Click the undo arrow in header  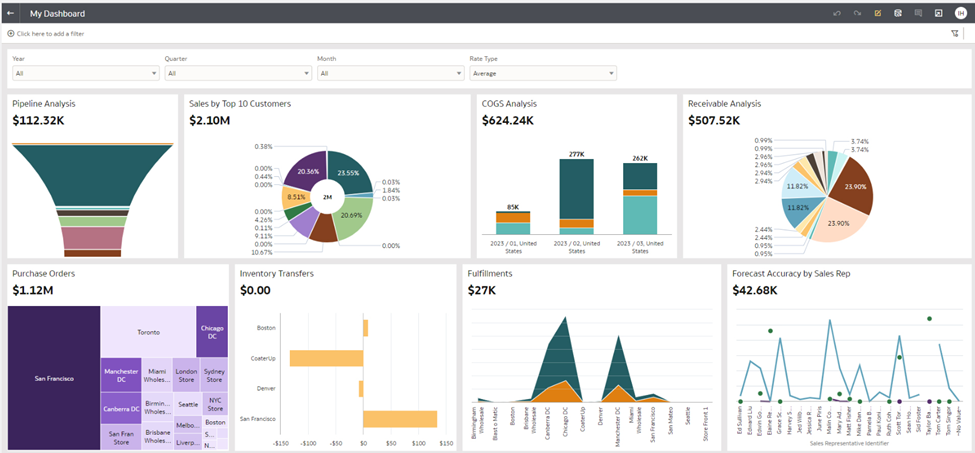836,13
